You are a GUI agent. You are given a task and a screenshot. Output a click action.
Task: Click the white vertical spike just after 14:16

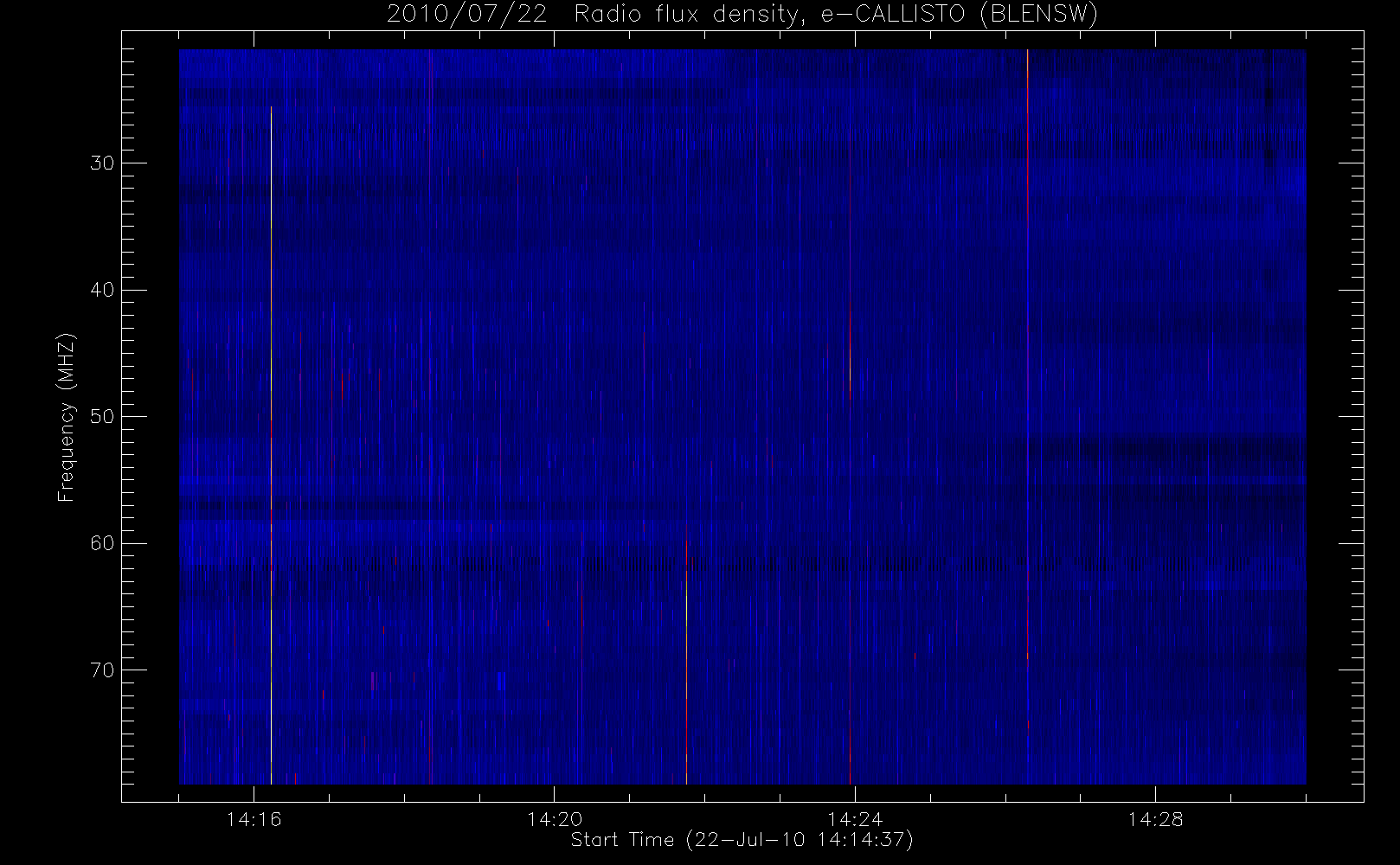pyautogui.click(x=271, y=445)
